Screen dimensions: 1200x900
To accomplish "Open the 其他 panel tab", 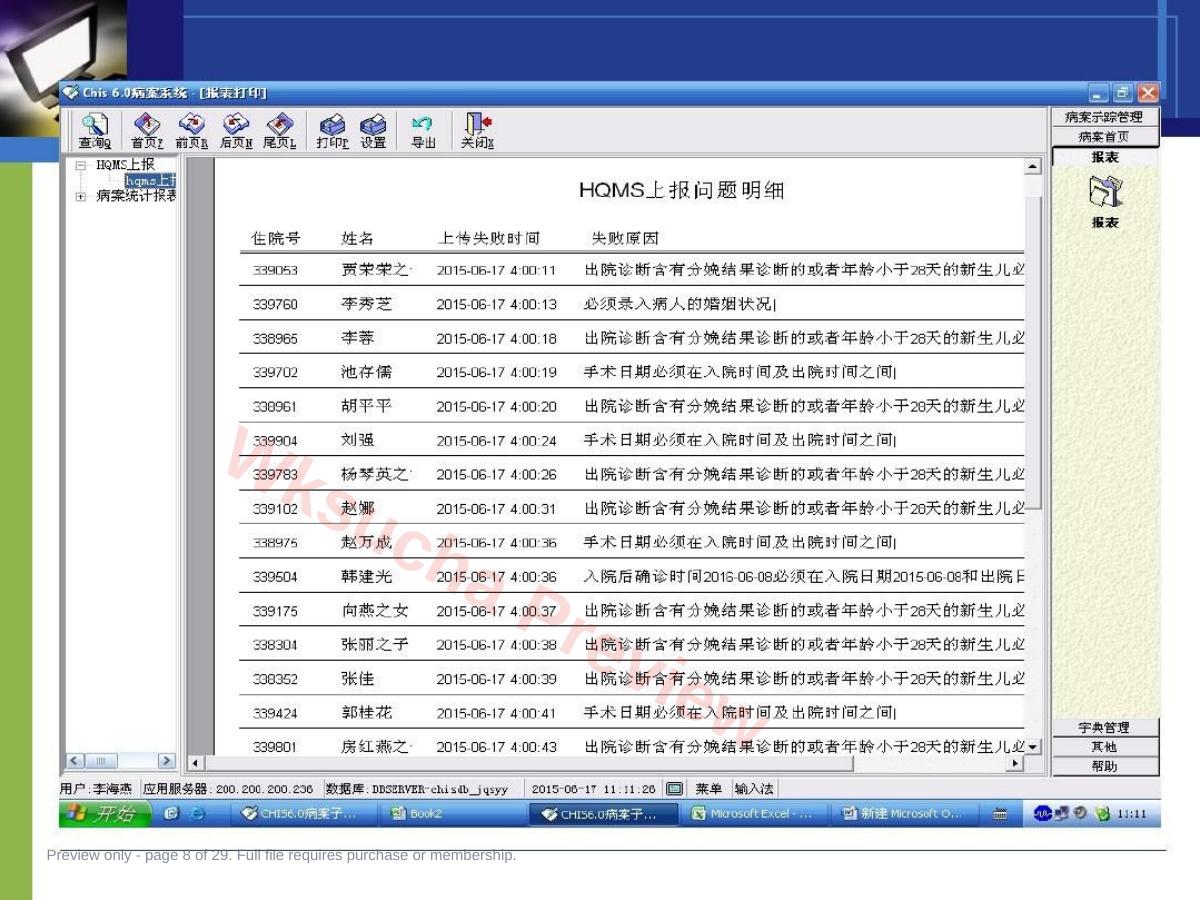I will [1104, 746].
